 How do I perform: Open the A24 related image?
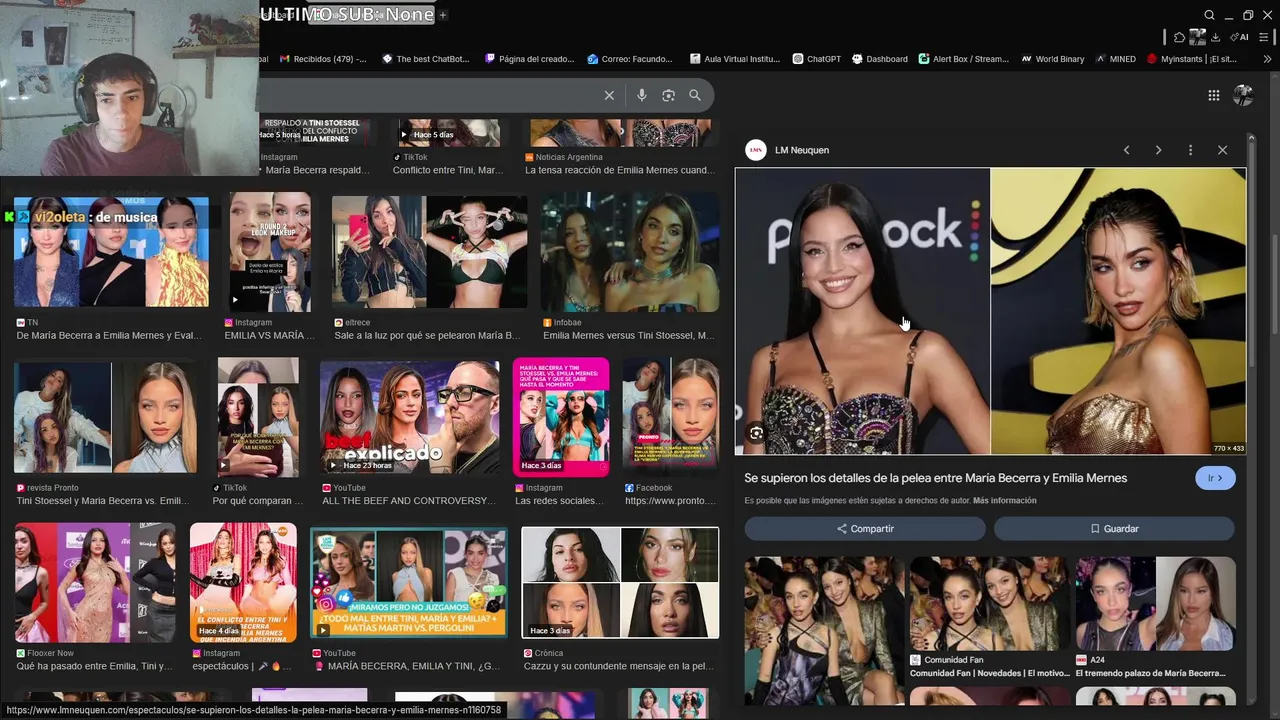point(1156,602)
